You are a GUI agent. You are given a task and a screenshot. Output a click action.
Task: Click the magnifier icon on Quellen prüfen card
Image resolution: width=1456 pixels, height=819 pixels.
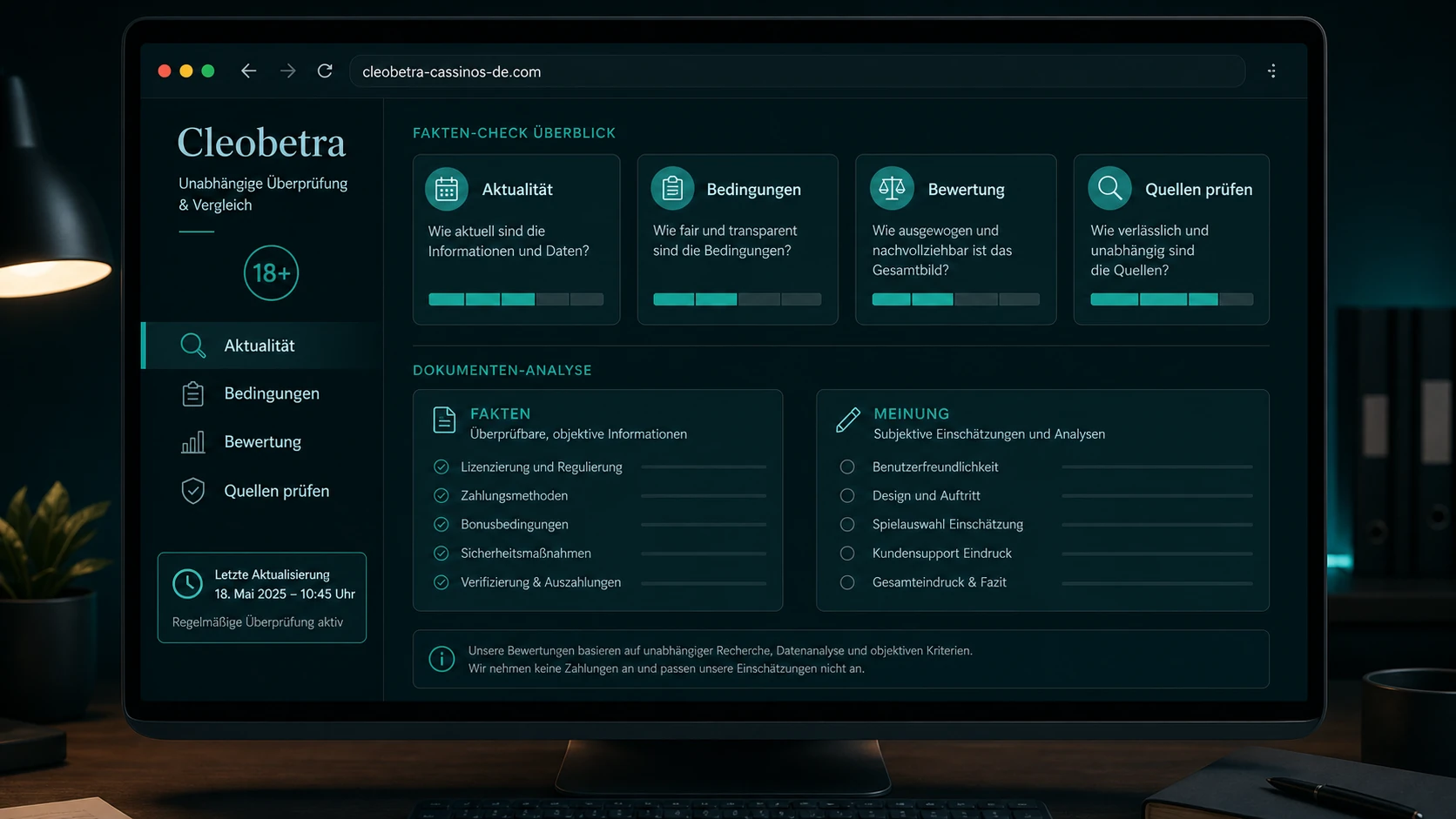tap(1109, 188)
